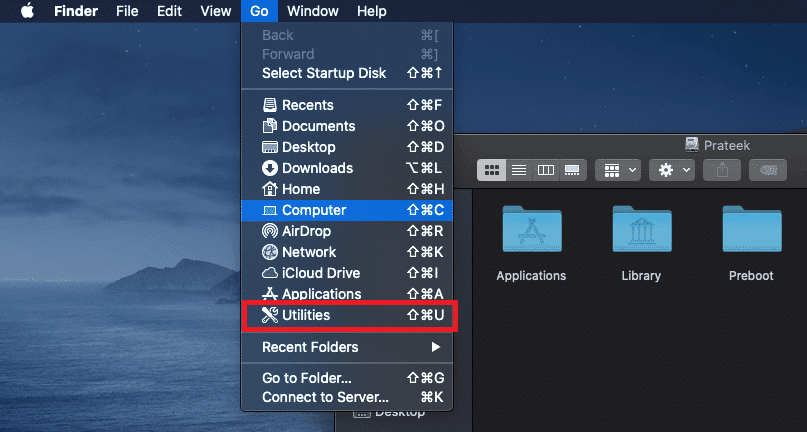
Task: Click the Applications folder name label
Action: (x=531, y=276)
